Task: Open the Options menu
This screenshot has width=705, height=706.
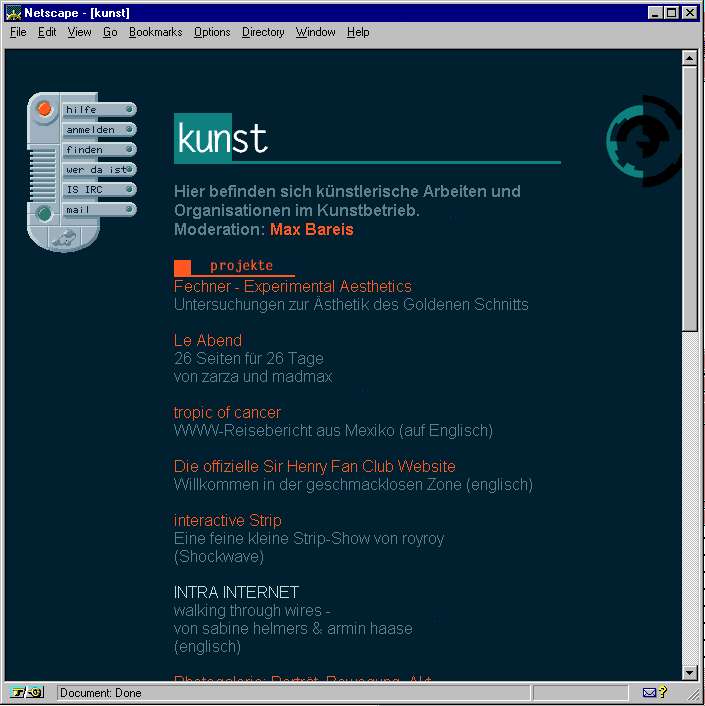Action: click(212, 32)
